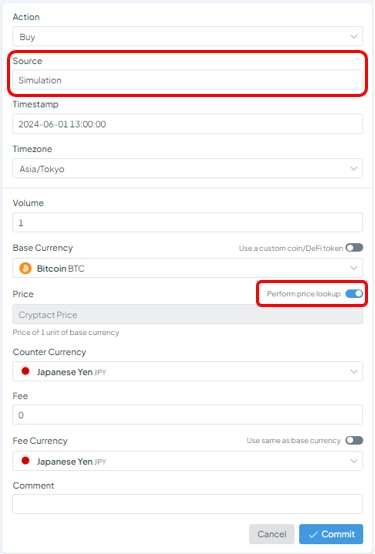Enable Use a custom coin/DeFi token toggle
The image size is (375, 554).
click(354, 248)
